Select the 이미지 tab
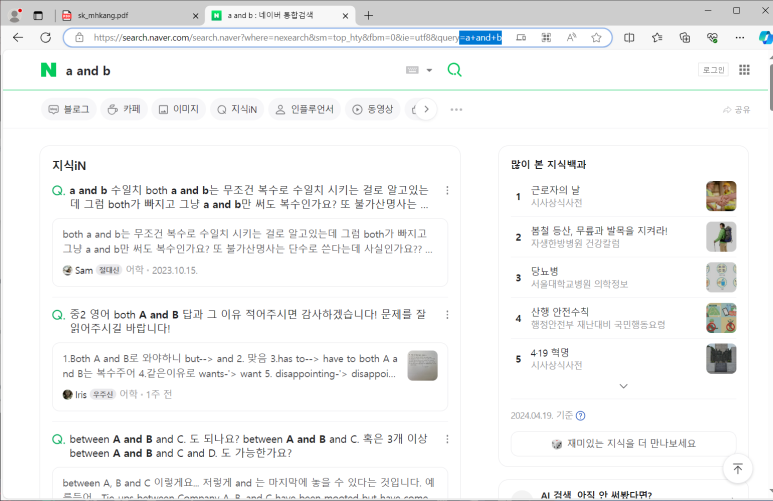 click(178, 109)
